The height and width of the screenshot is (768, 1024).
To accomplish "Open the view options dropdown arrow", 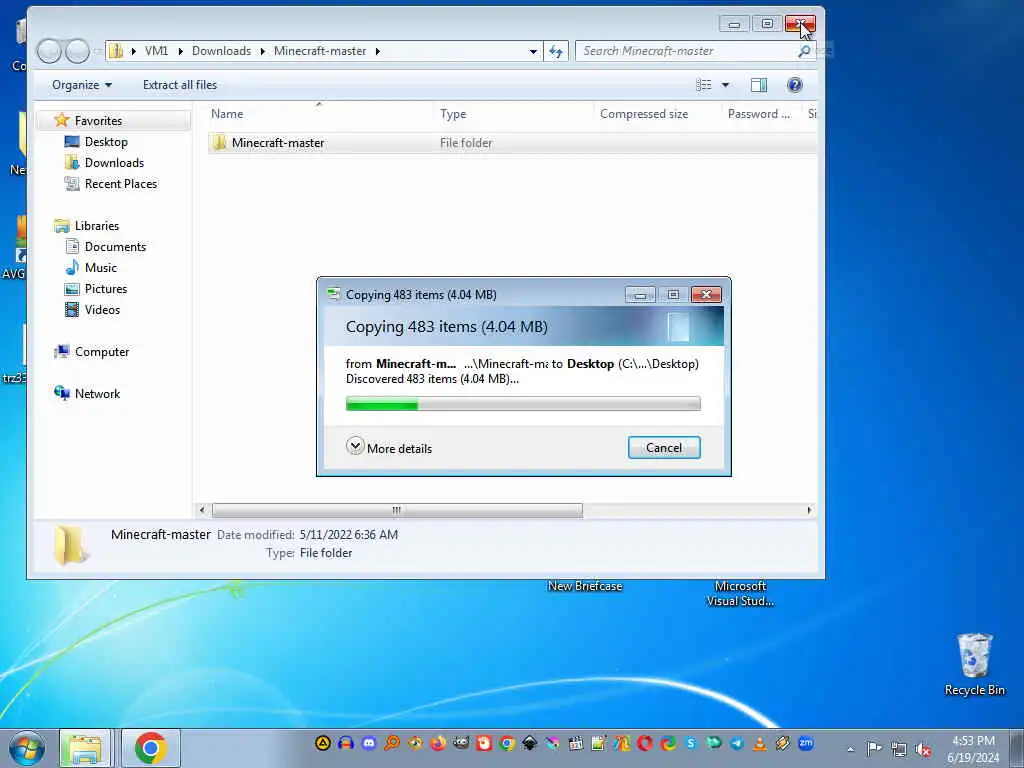I will click(x=725, y=85).
